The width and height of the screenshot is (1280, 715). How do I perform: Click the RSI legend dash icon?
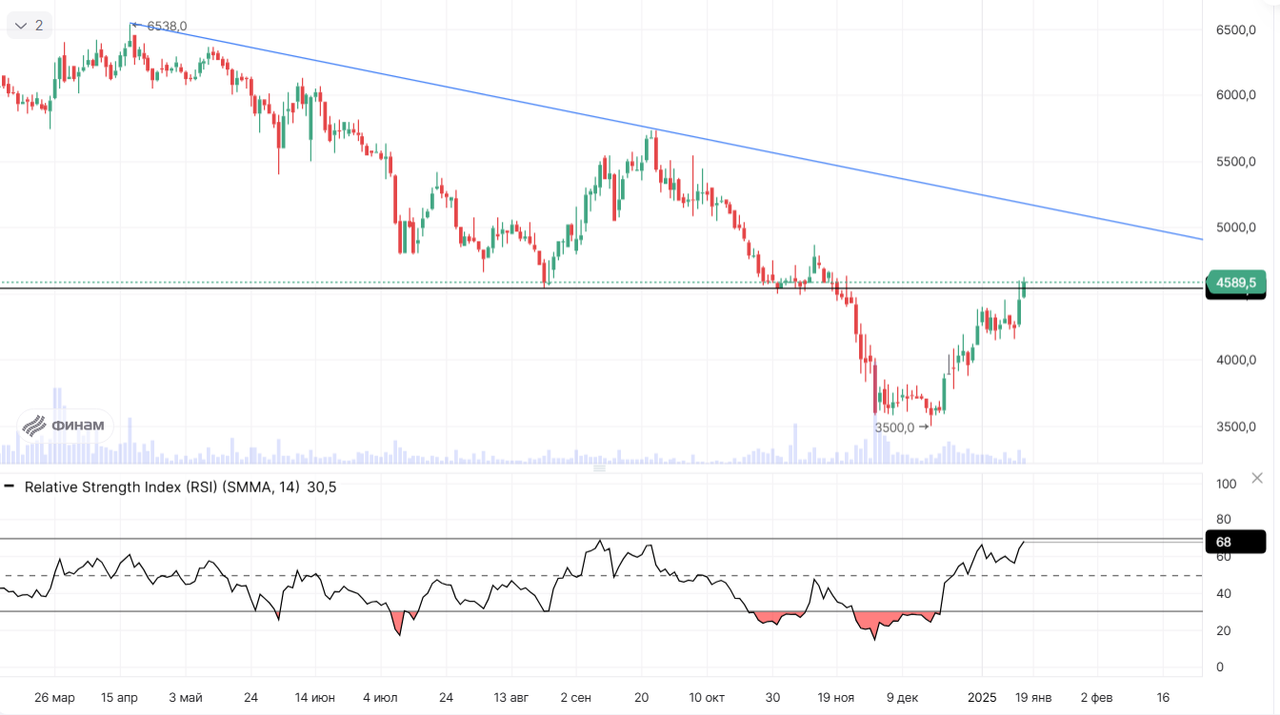tap(10, 487)
